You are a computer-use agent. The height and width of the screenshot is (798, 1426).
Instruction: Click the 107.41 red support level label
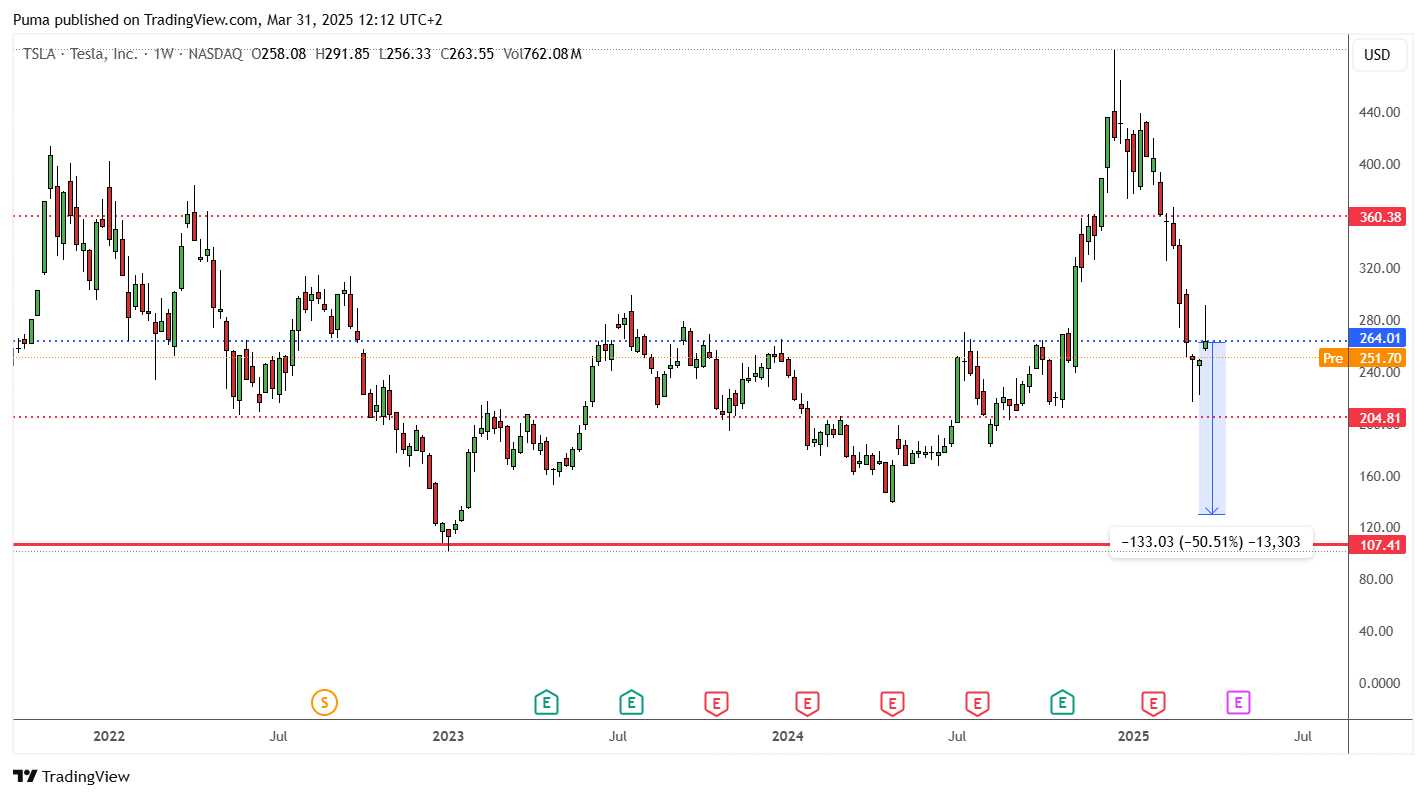[x=1377, y=545]
